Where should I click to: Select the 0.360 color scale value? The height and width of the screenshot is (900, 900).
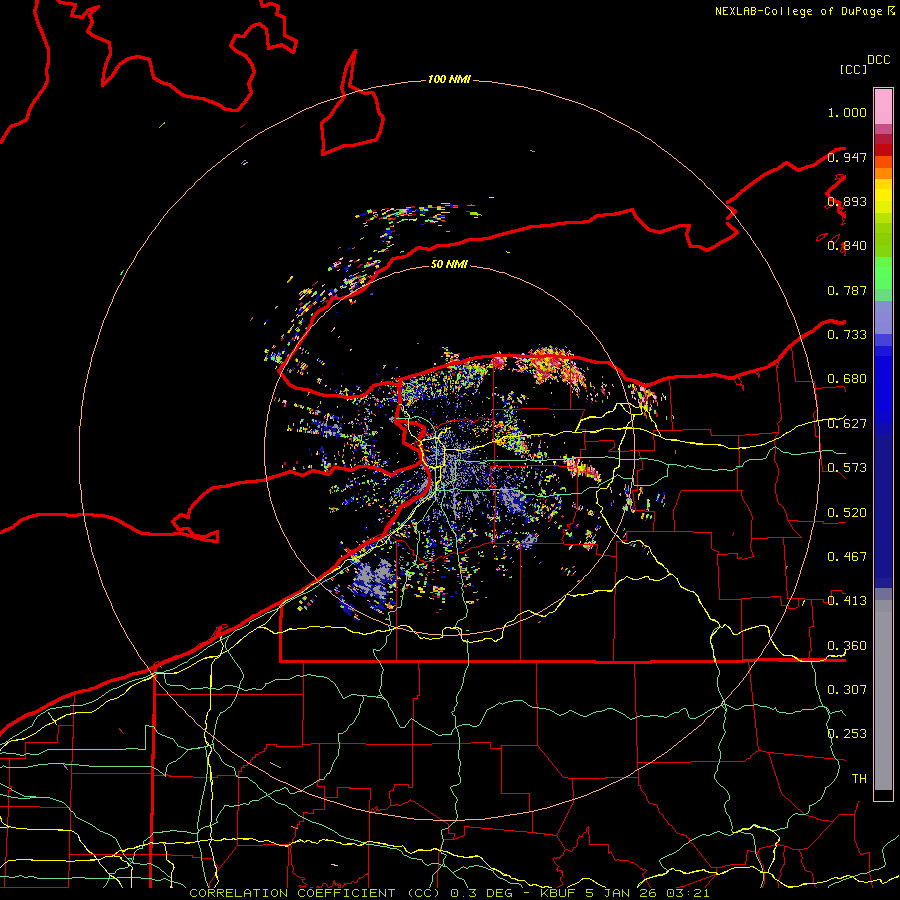(x=847, y=646)
